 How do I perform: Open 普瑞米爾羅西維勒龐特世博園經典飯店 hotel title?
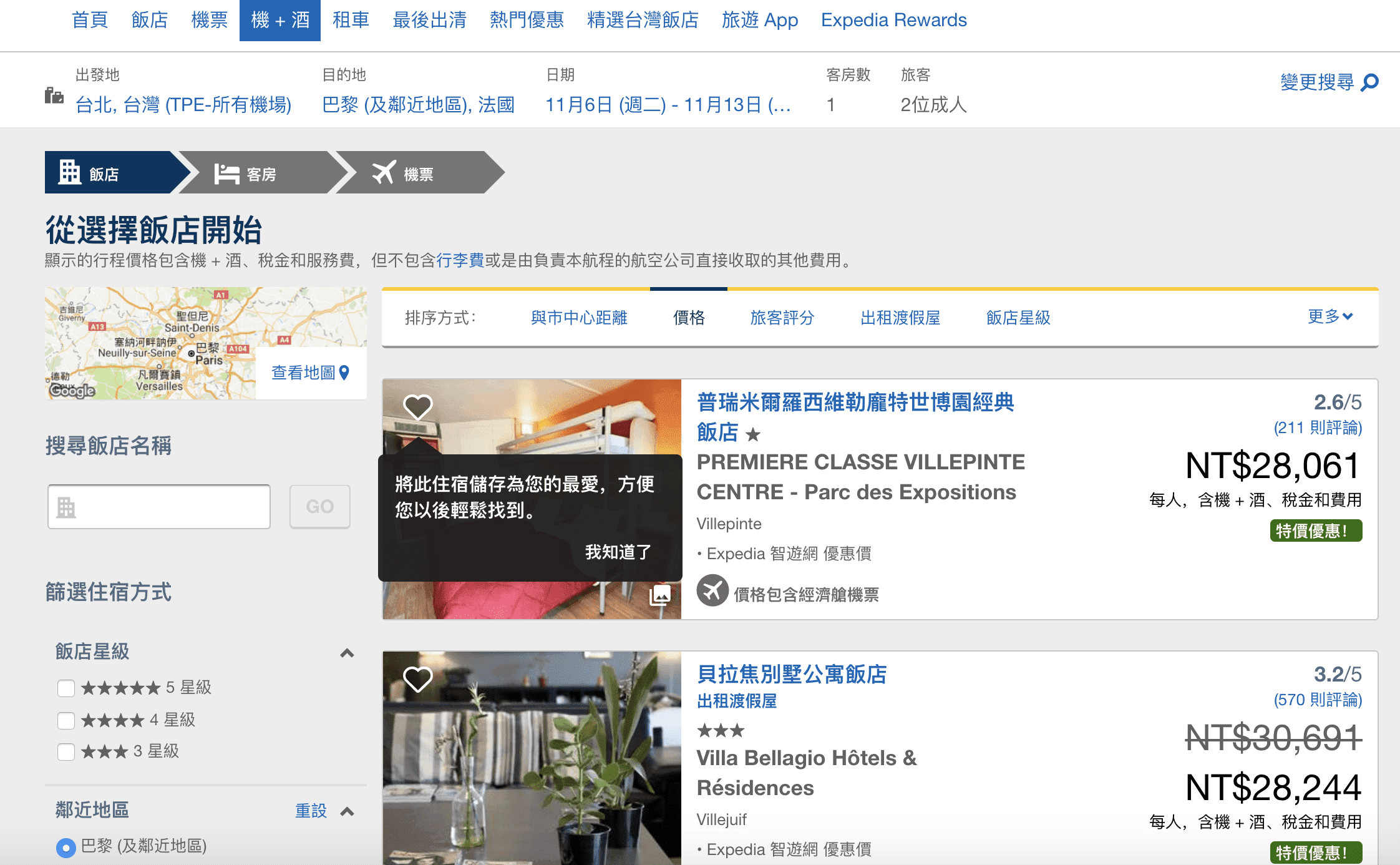855,417
